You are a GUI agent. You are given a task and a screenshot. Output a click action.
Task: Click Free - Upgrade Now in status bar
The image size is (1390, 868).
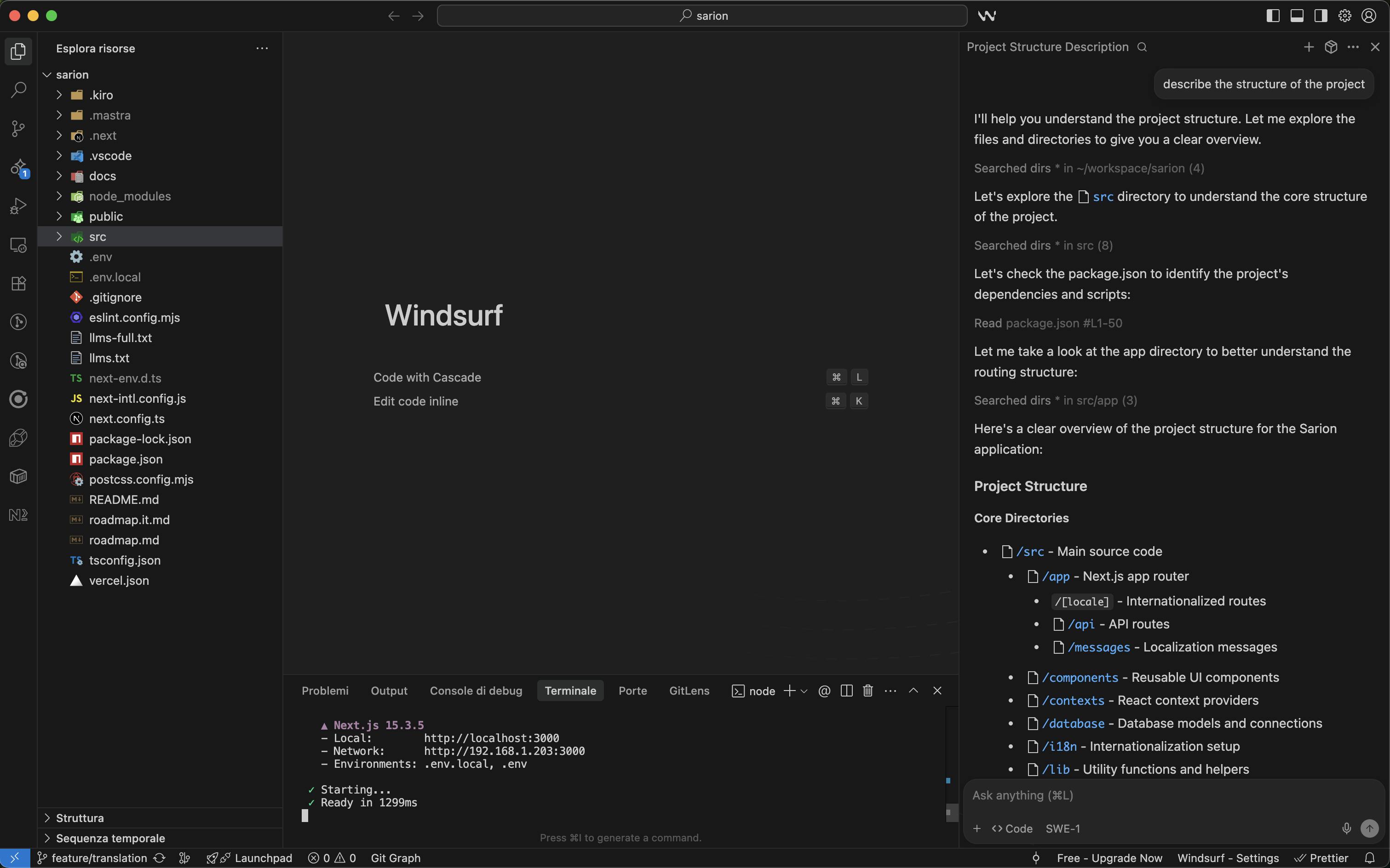click(x=1109, y=858)
